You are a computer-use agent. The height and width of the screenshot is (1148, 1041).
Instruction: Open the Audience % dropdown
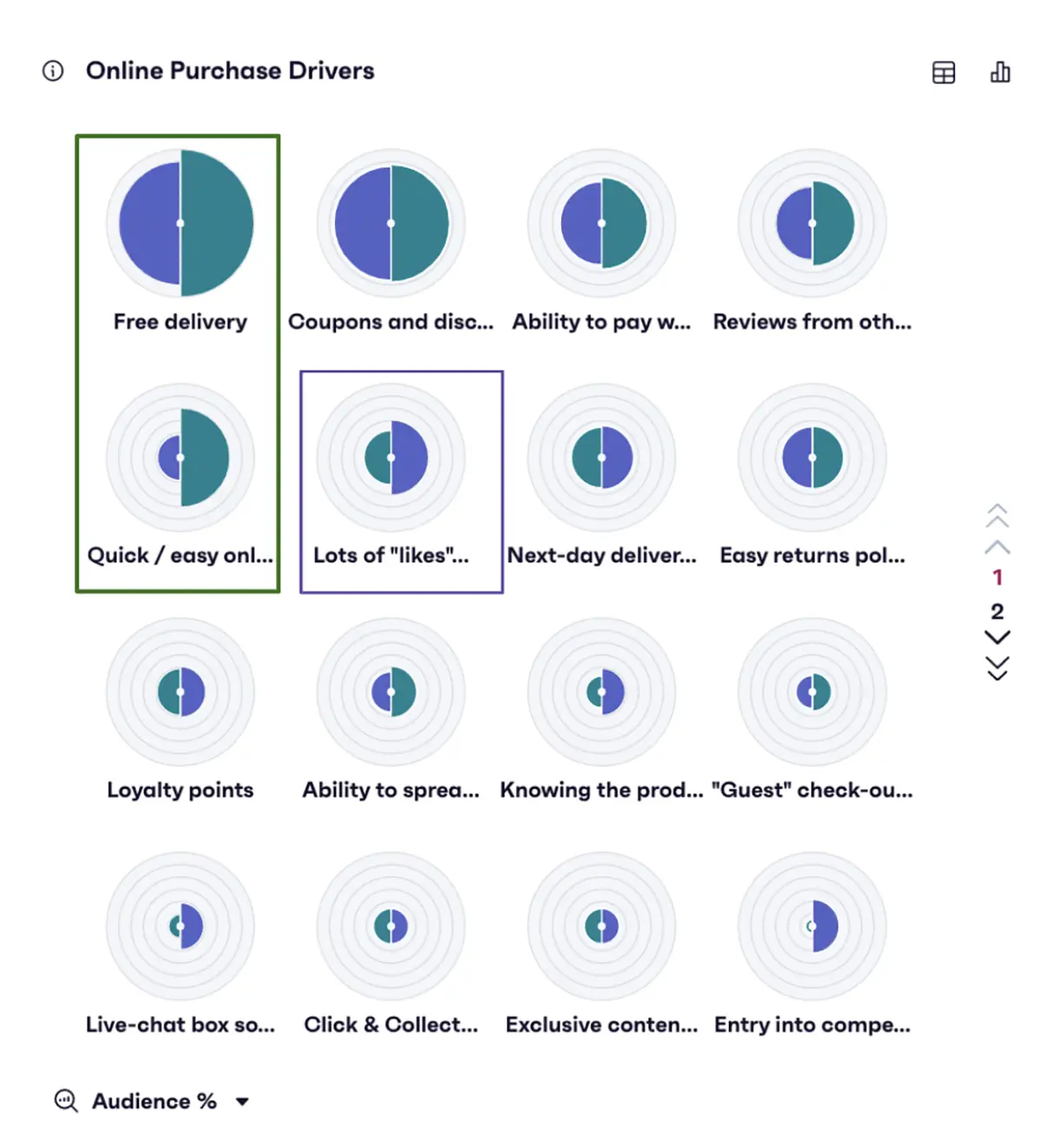pyautogui.click(x=242, y=1101)
